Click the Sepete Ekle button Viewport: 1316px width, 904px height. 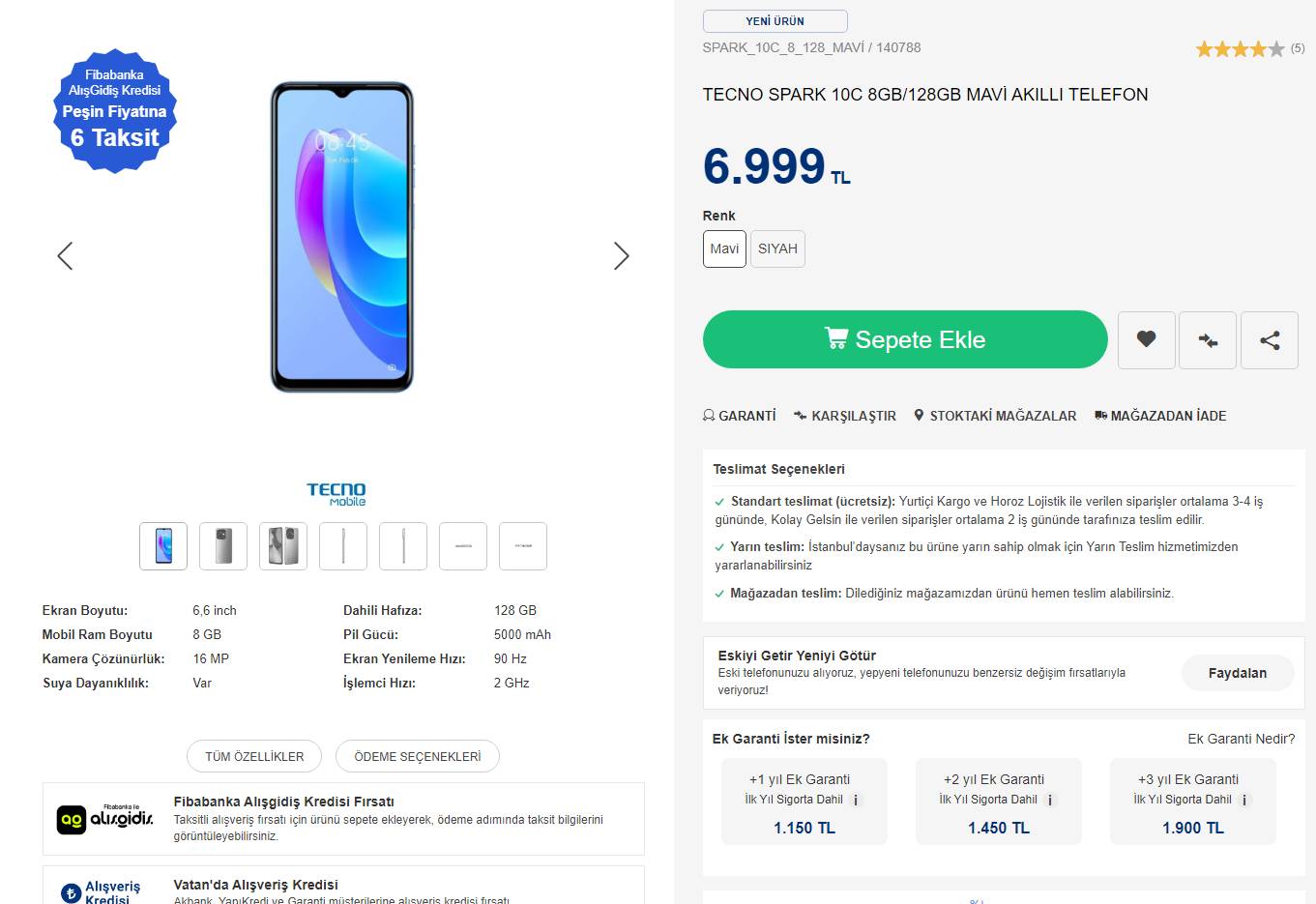pos(905,339)
